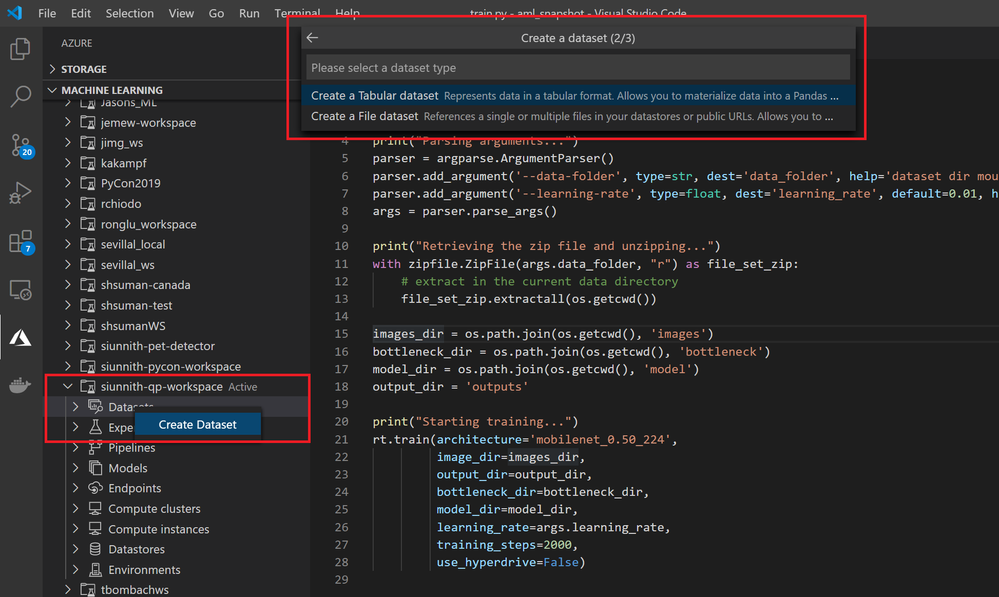Open the Explorer view in activity bar
Image resolution: width=999 pixels, height=597 pixels.
point(20,48)
